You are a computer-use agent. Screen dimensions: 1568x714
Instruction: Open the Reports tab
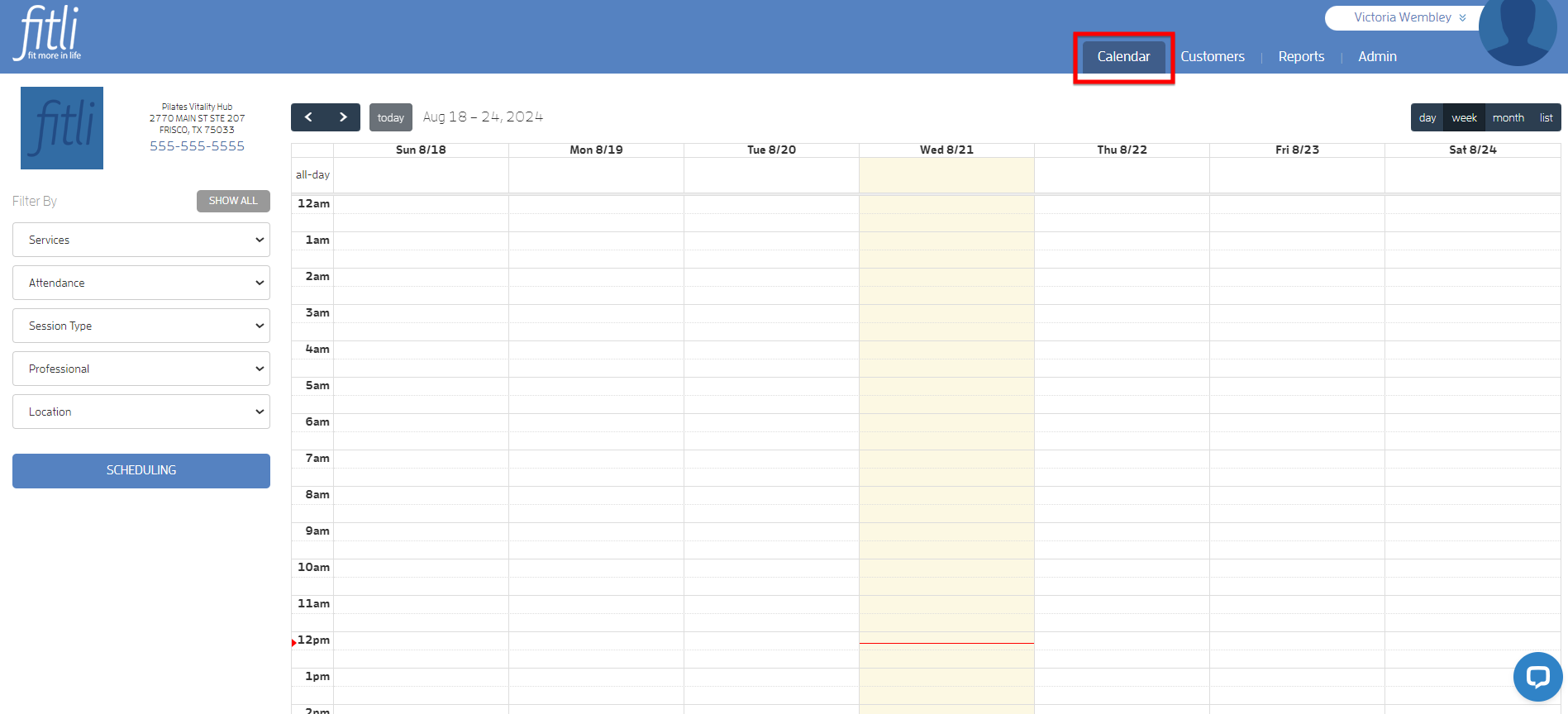tap(1301, 56)
